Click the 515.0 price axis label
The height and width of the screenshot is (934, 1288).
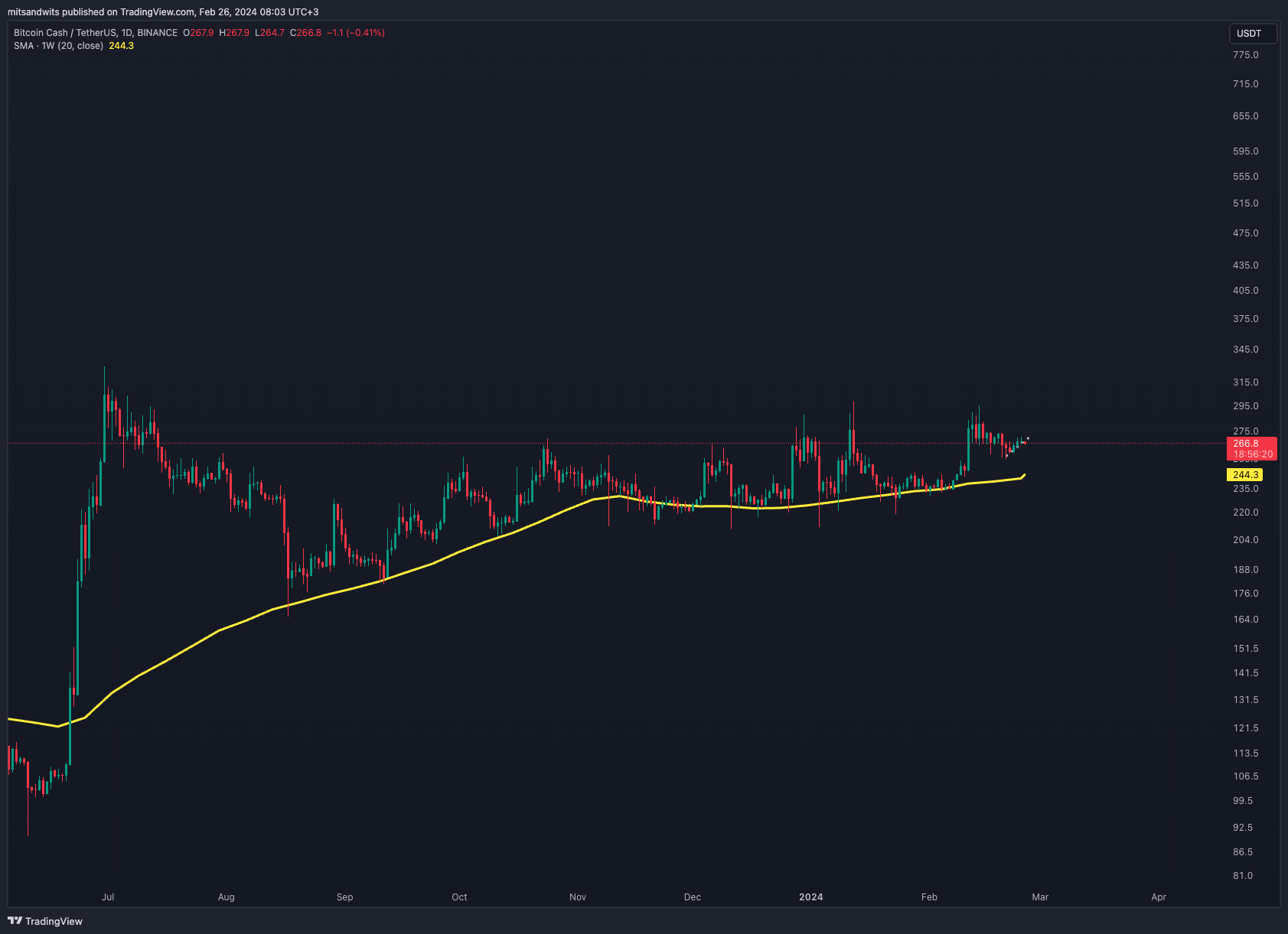[1246, 203]
